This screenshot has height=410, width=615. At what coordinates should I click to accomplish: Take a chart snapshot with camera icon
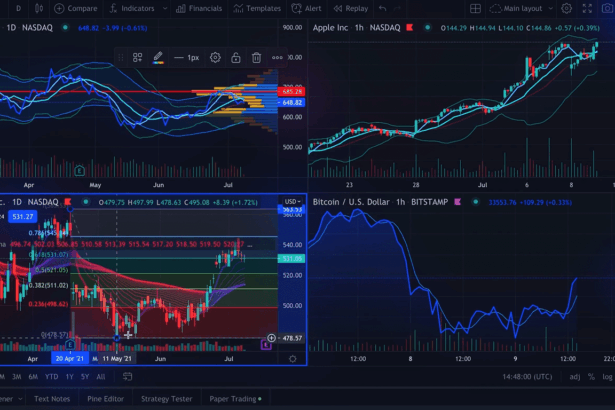607,8
